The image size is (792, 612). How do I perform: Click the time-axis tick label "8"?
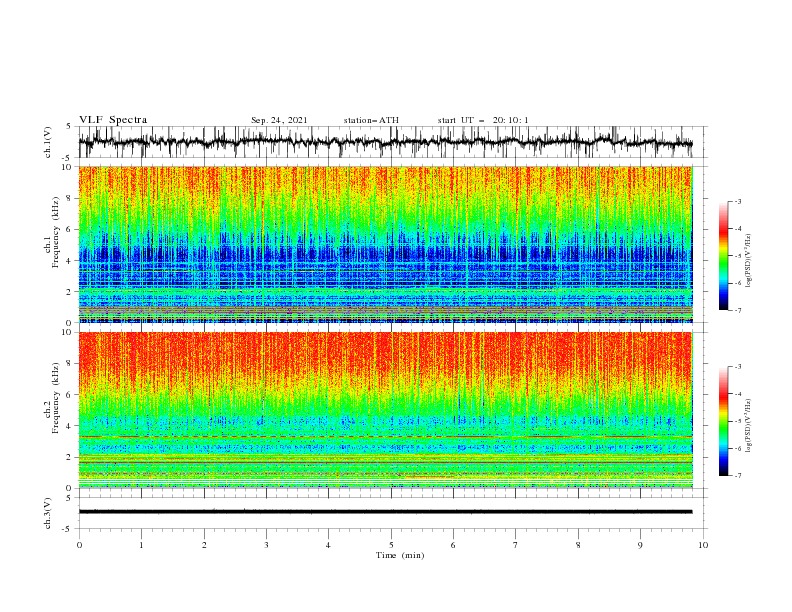point(578,545)
